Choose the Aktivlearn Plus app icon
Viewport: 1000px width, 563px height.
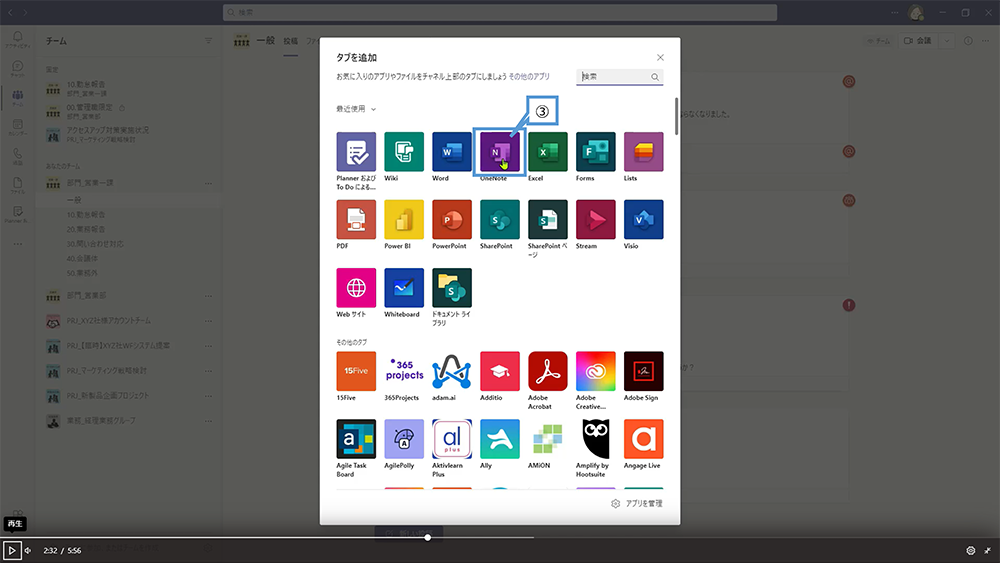pos(452,439)
